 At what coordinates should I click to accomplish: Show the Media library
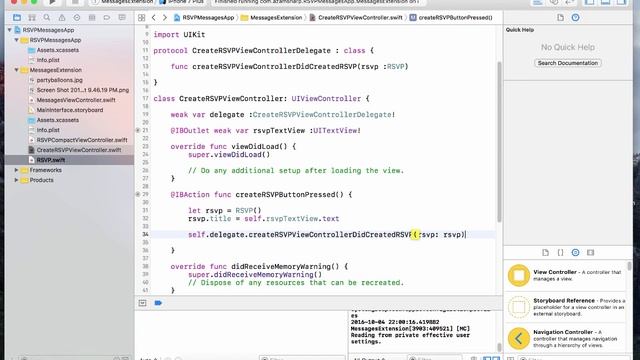coord(590,253)
